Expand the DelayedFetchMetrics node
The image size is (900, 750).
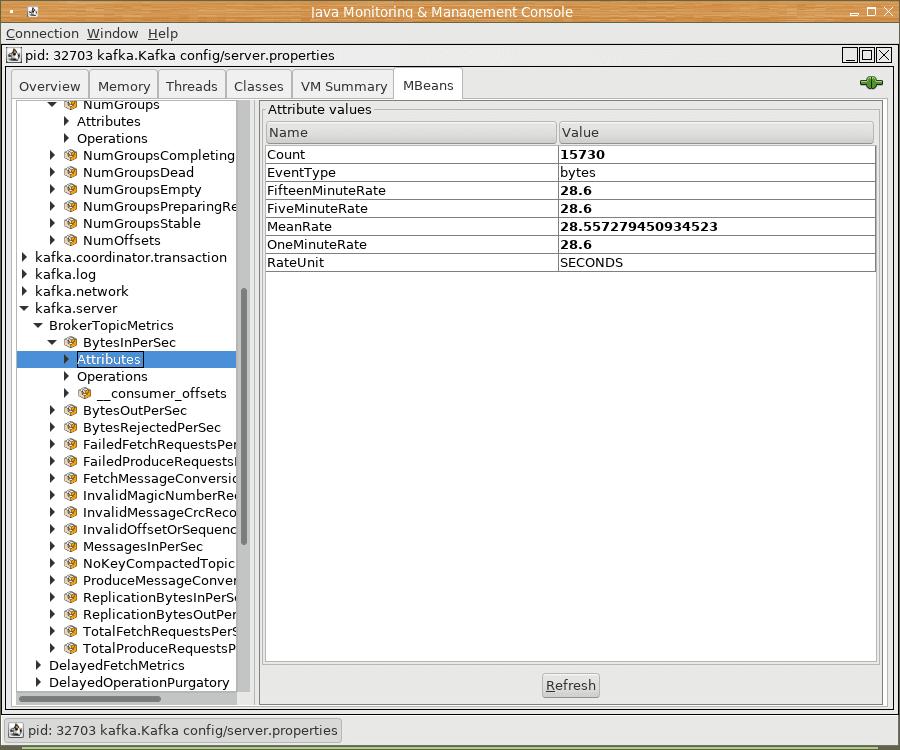(38, 665)
